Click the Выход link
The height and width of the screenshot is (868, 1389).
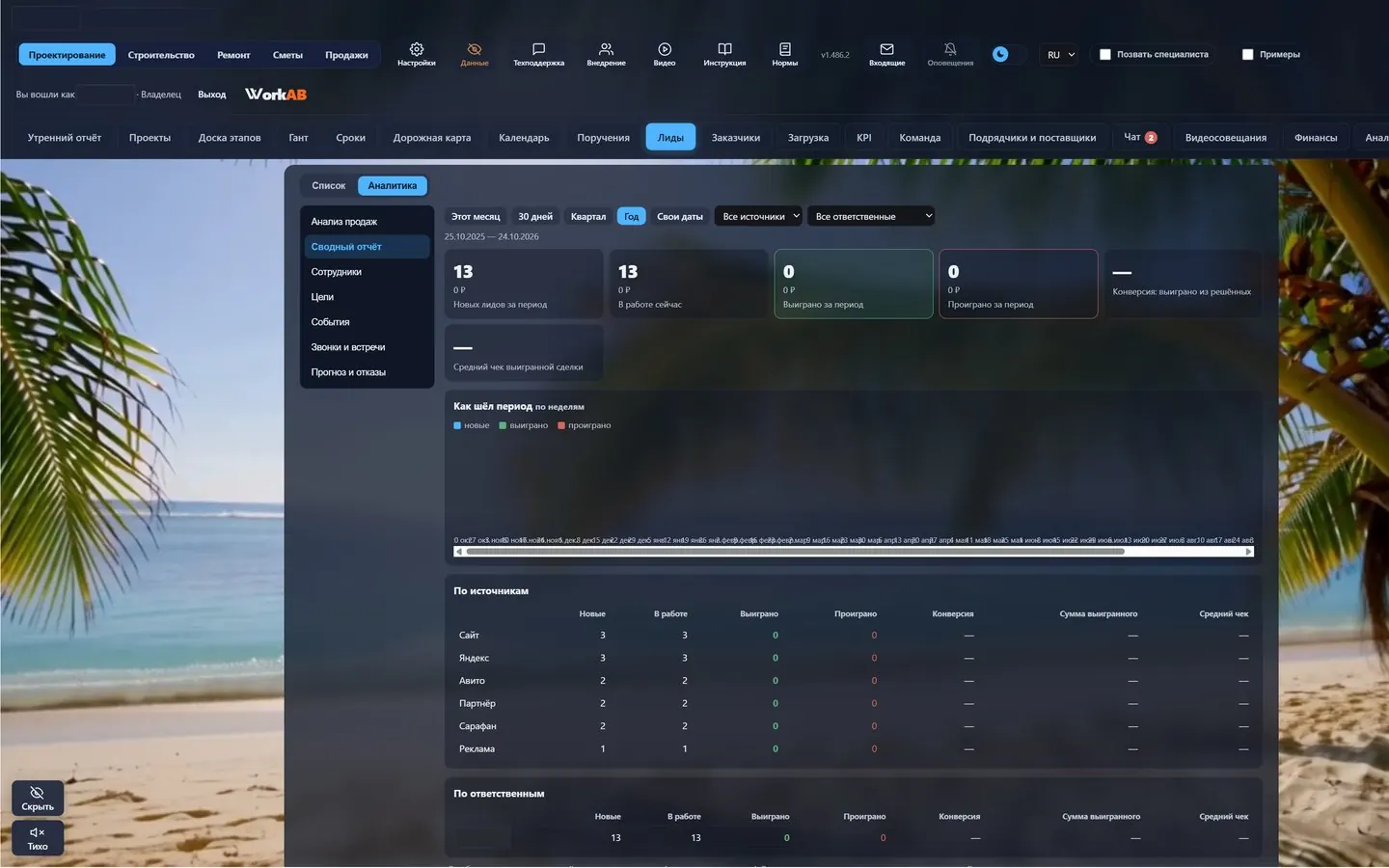212,95
